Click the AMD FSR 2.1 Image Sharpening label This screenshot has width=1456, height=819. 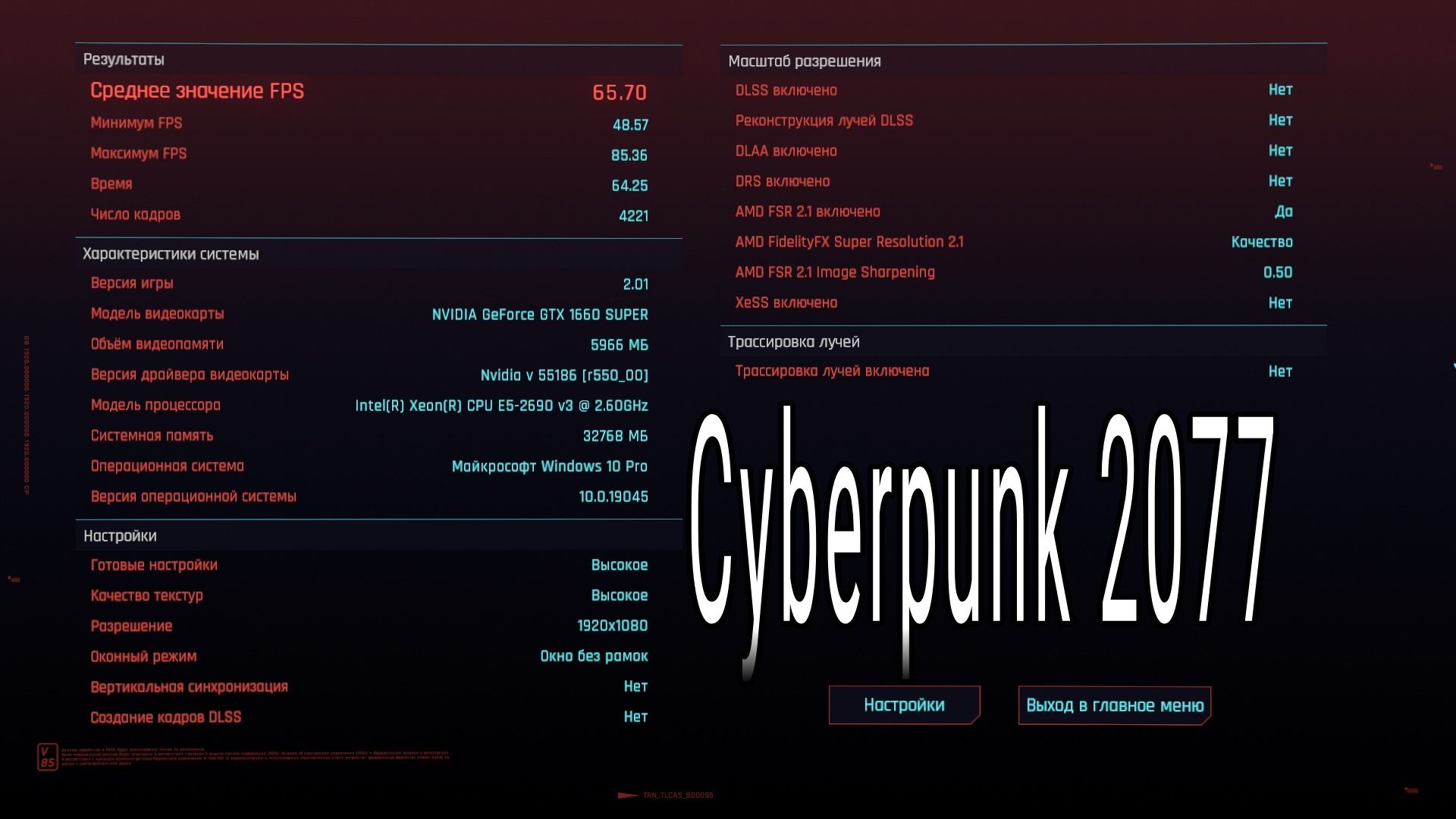(x=835, y=272)
